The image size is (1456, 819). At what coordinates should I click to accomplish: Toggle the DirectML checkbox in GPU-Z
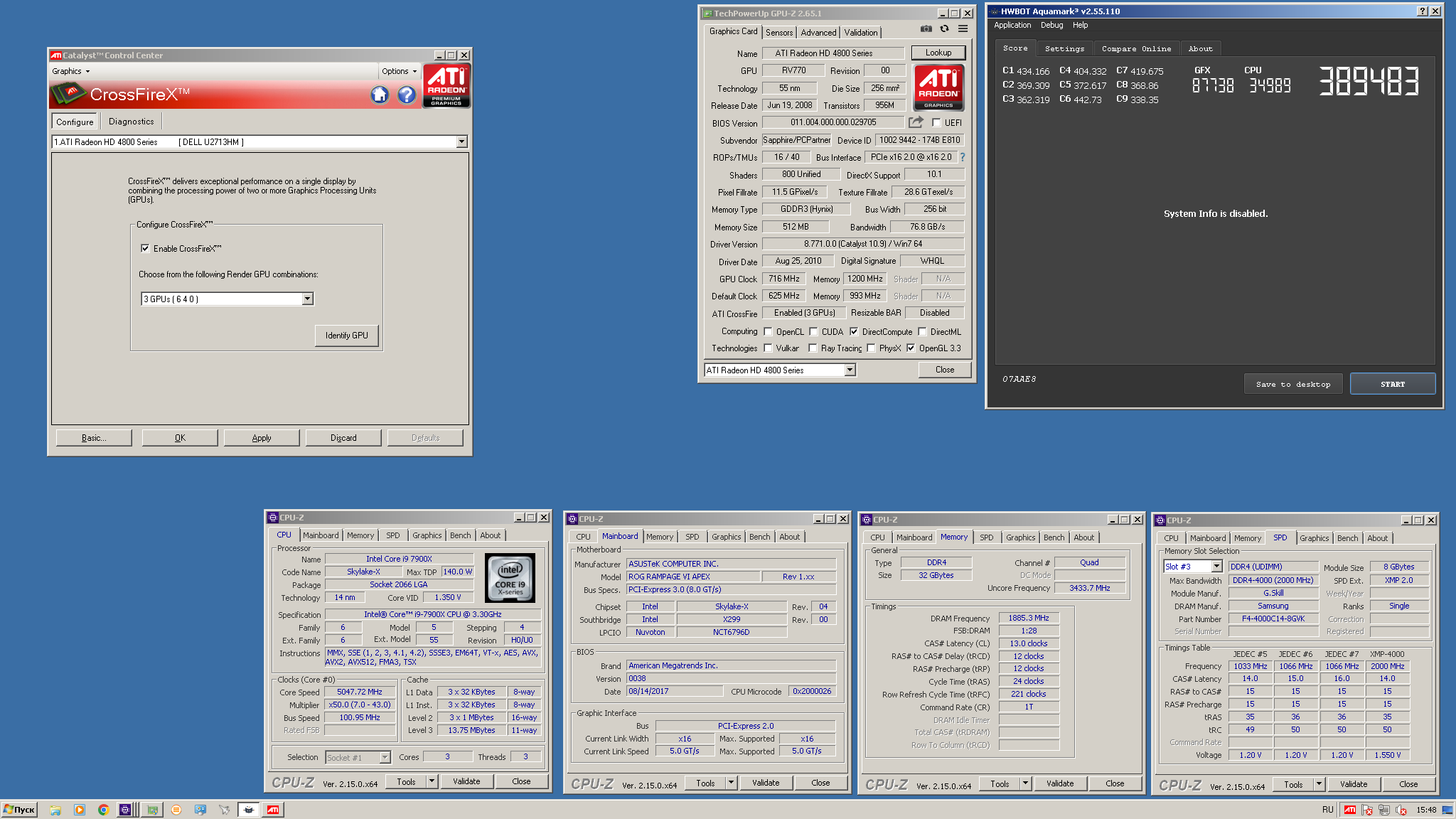[922, 331]
